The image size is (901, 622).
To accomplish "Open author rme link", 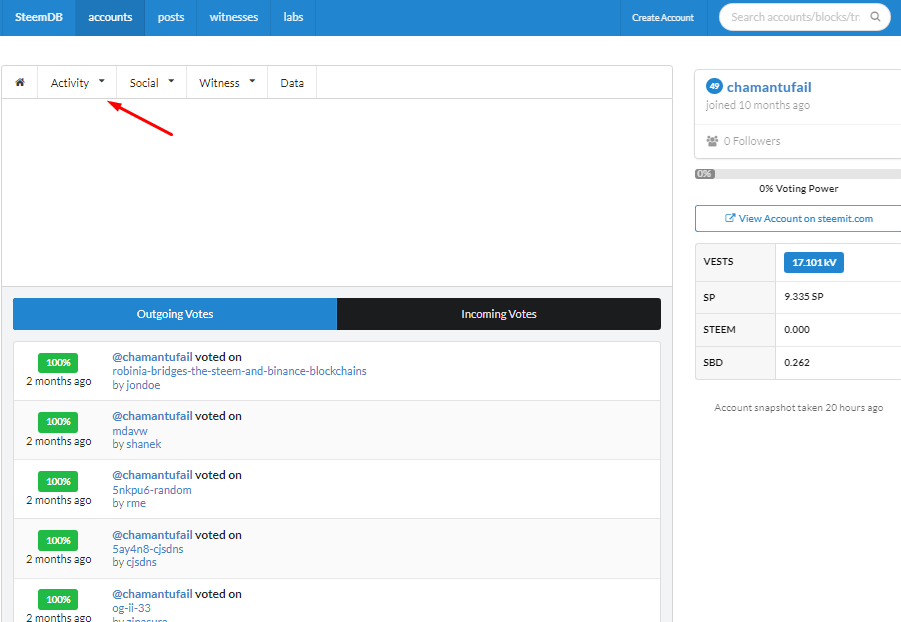I will click(x=136, y=503).
